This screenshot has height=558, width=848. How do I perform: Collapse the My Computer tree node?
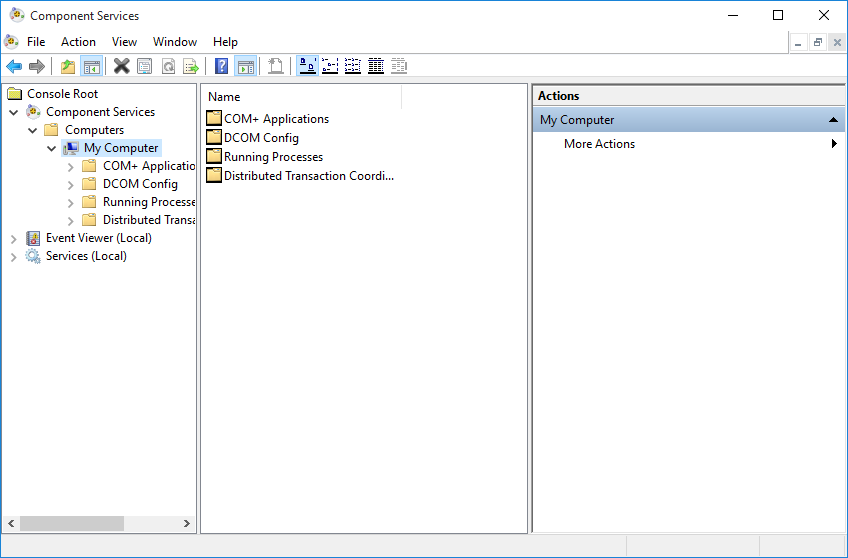tap(52, 148)
